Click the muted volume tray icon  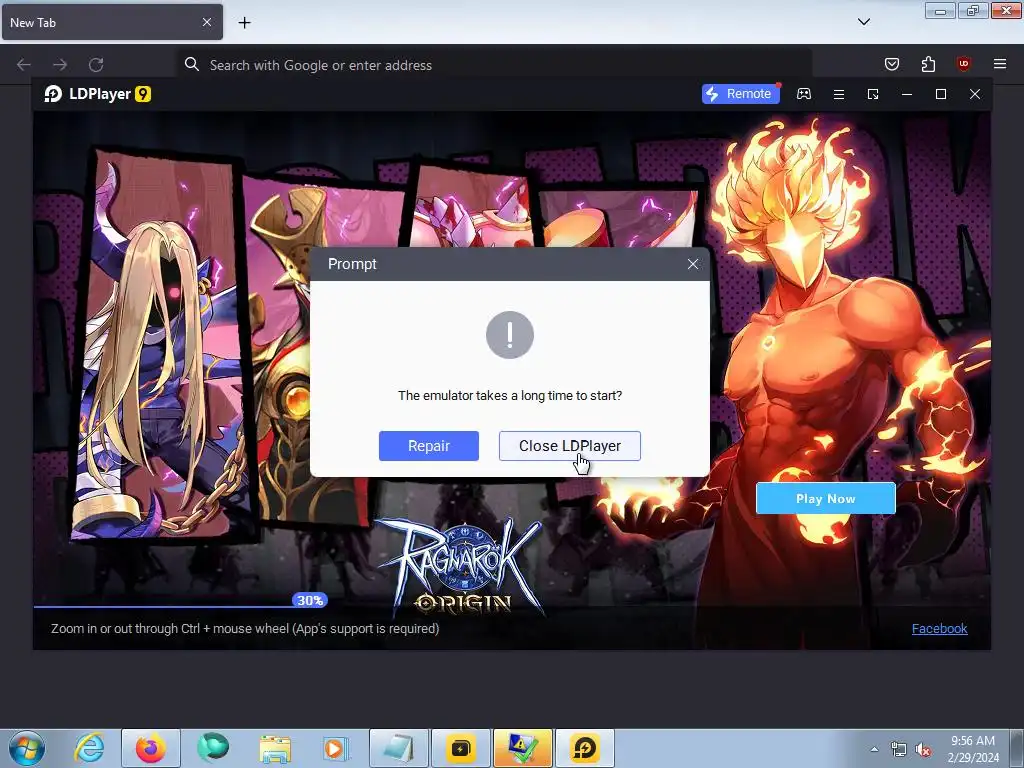pos(923,750)
